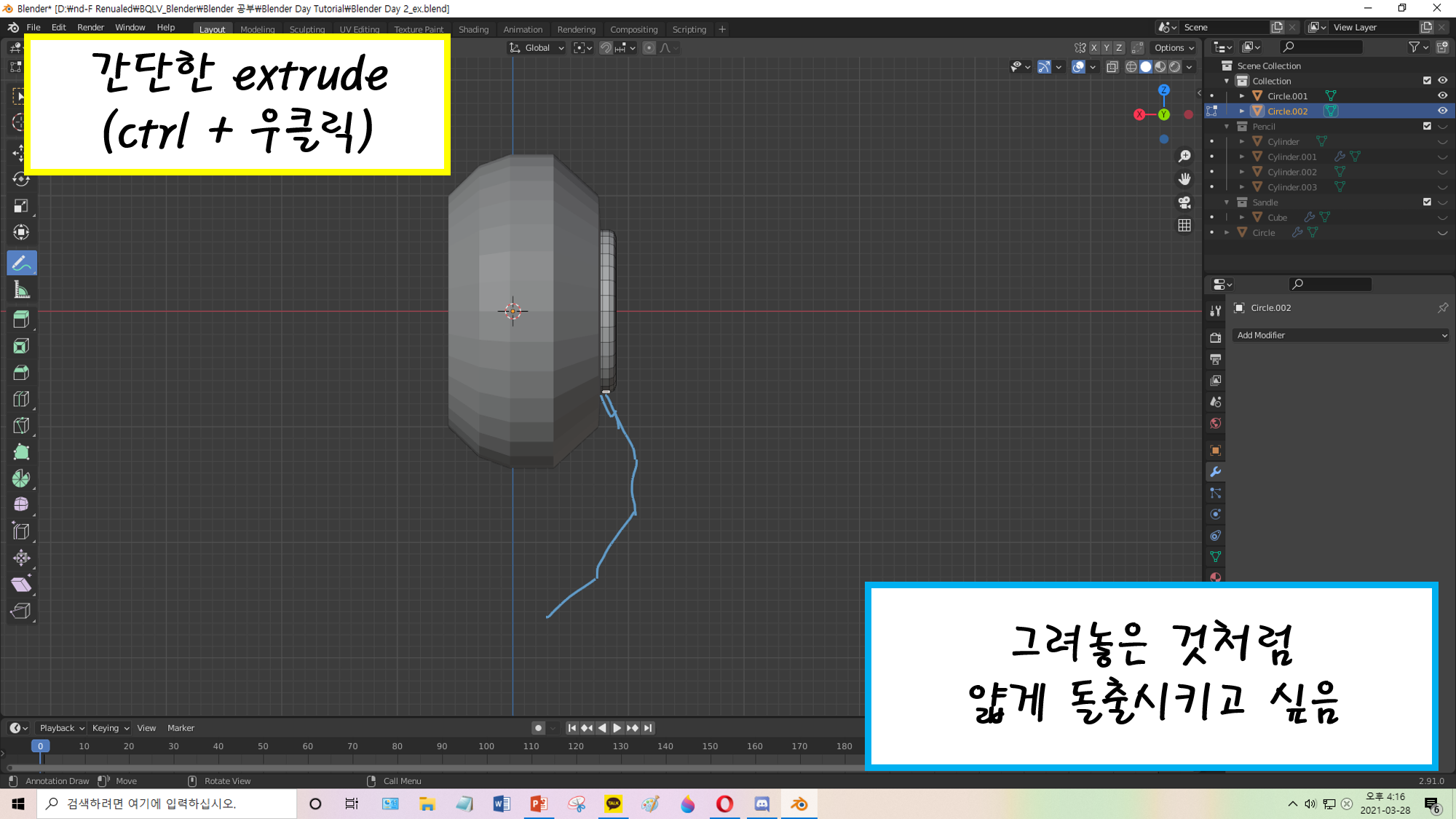This screenshot has width=1456, height=819.
Task: Select the Extrude Region tool
Action: (21, 320)
